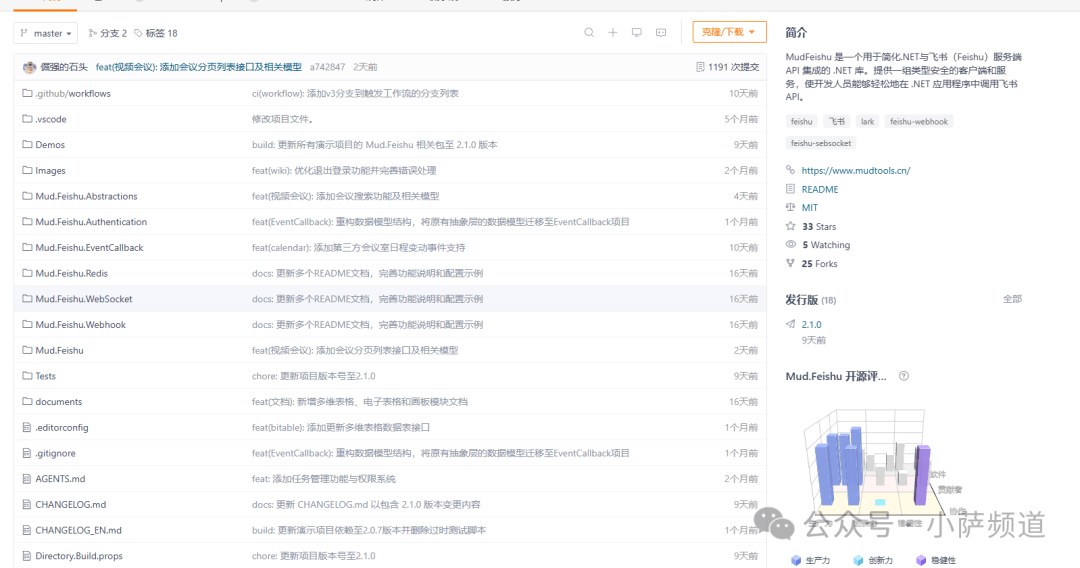Click the README book icon

coord(790,189)
